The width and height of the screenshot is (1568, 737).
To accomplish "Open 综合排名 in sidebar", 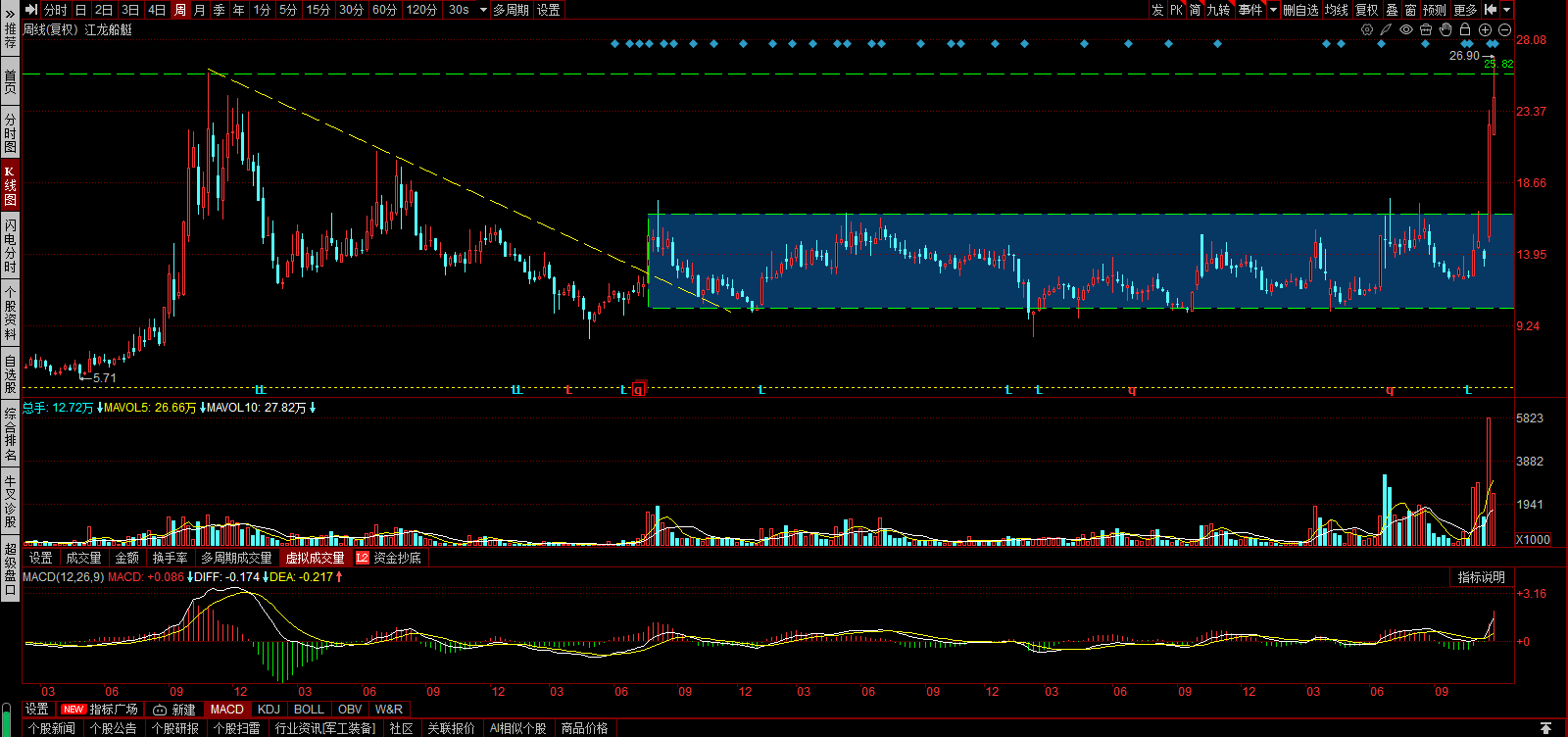I will (x=10, y=434).
